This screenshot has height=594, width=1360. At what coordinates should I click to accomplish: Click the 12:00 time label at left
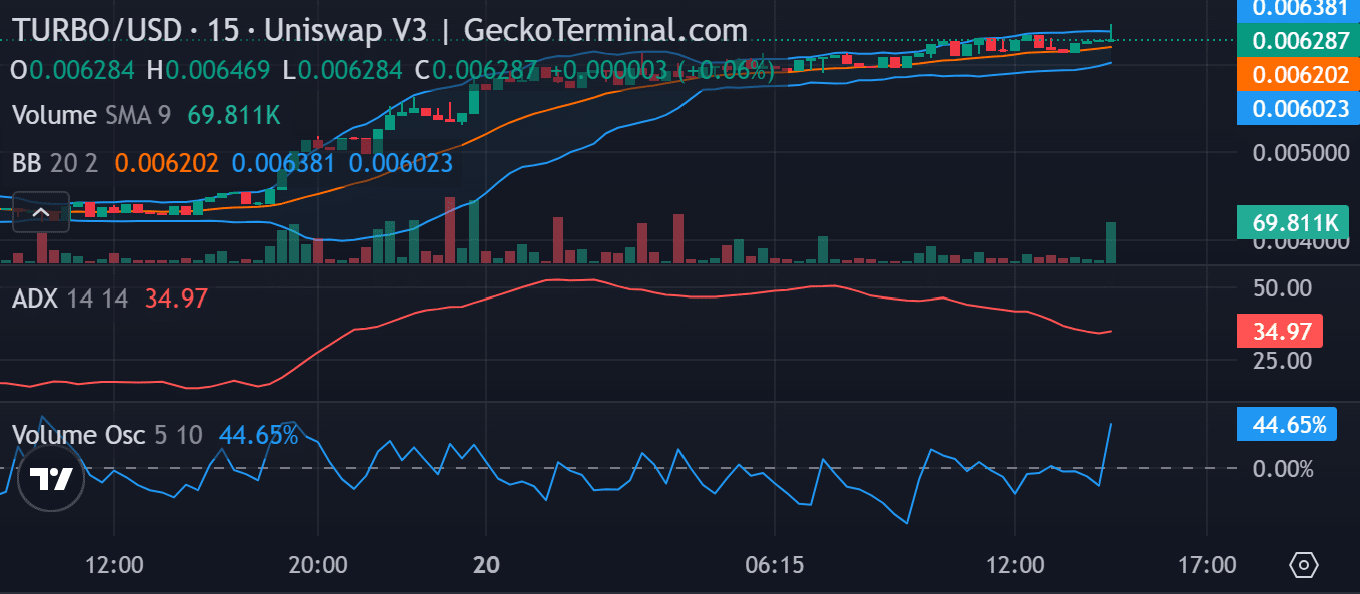click(114, 565)
